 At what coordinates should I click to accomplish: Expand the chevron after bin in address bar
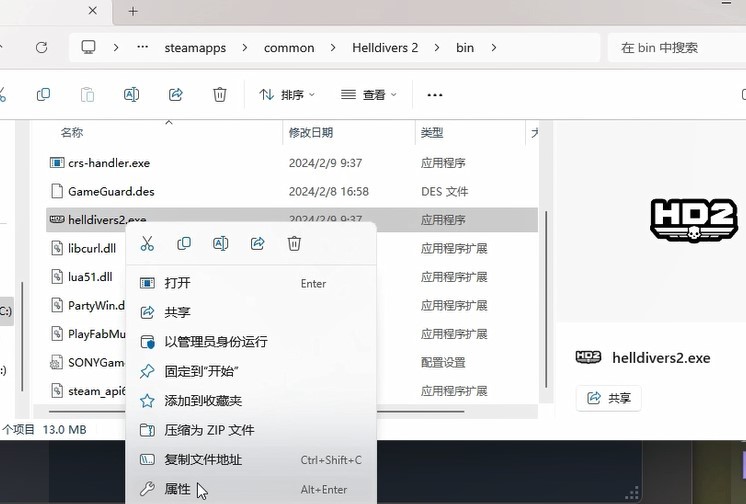pos(494,47)
